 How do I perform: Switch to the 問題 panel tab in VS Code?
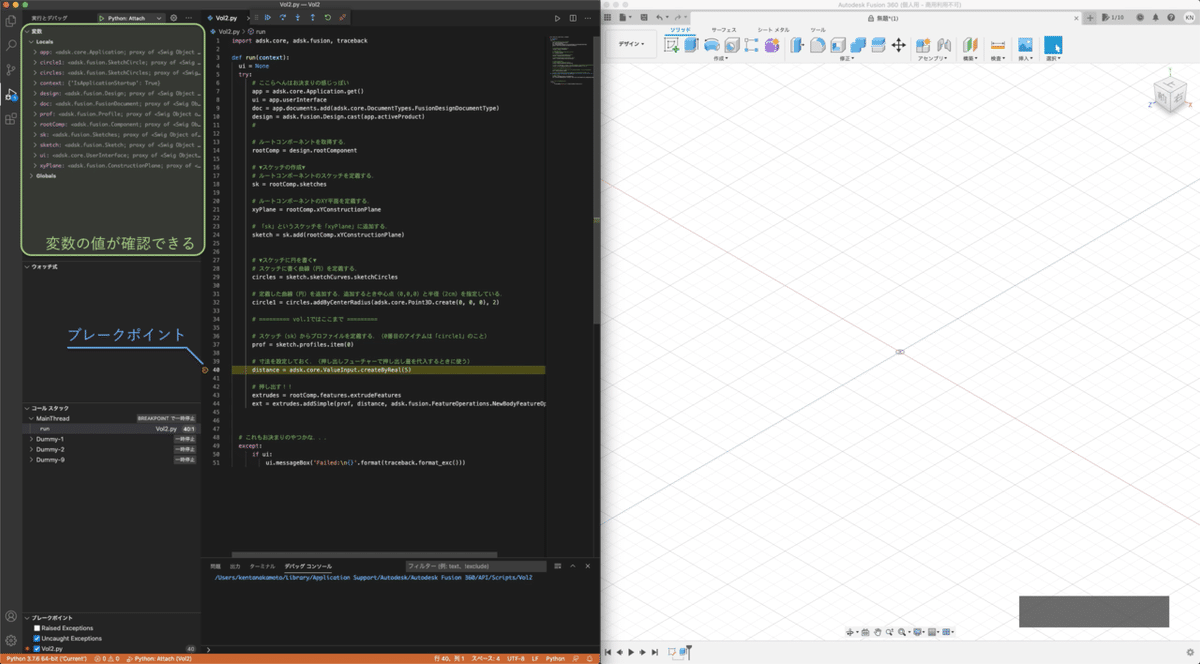pyautogui.click(x=215, y=566)
